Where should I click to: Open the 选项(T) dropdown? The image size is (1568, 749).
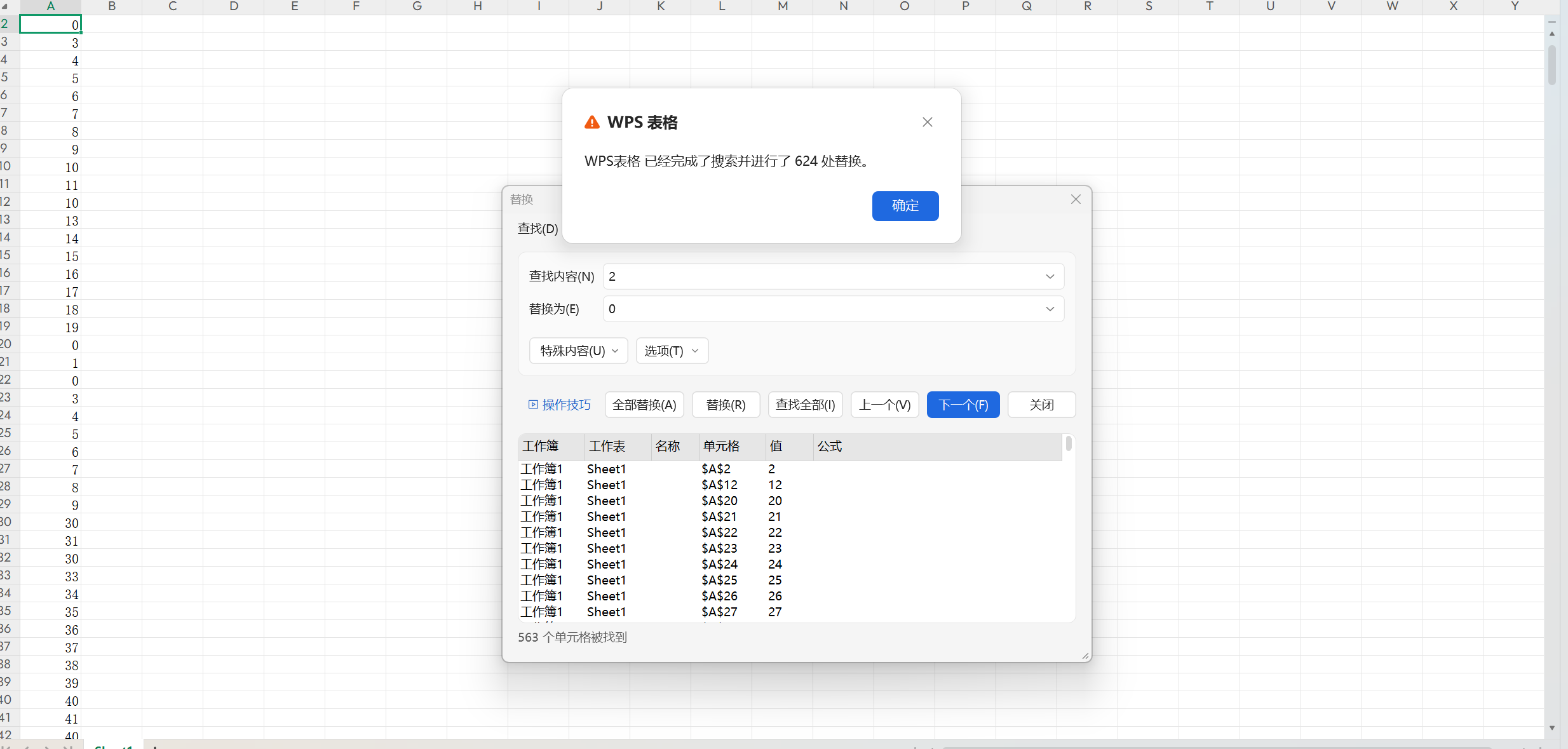tap(672, 351)
